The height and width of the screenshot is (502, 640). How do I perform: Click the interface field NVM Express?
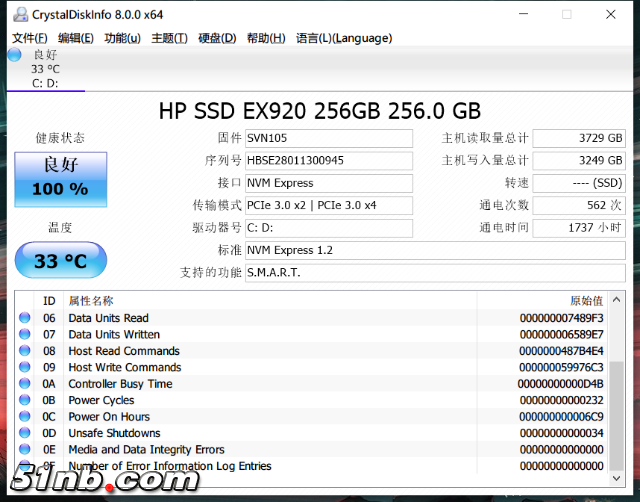click(x=329, y=183)
